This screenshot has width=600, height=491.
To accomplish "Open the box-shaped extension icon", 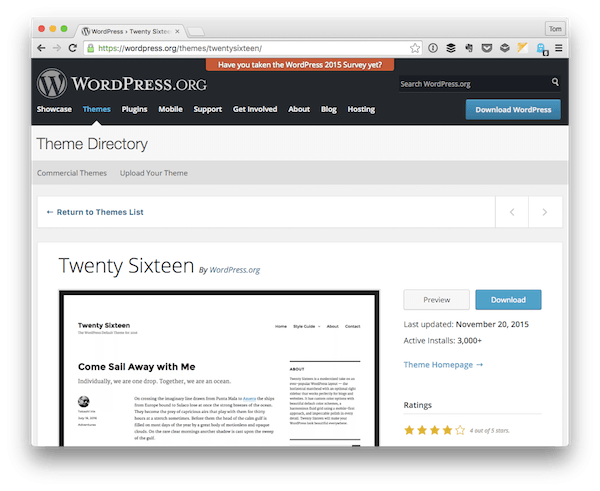I will 505,48.
